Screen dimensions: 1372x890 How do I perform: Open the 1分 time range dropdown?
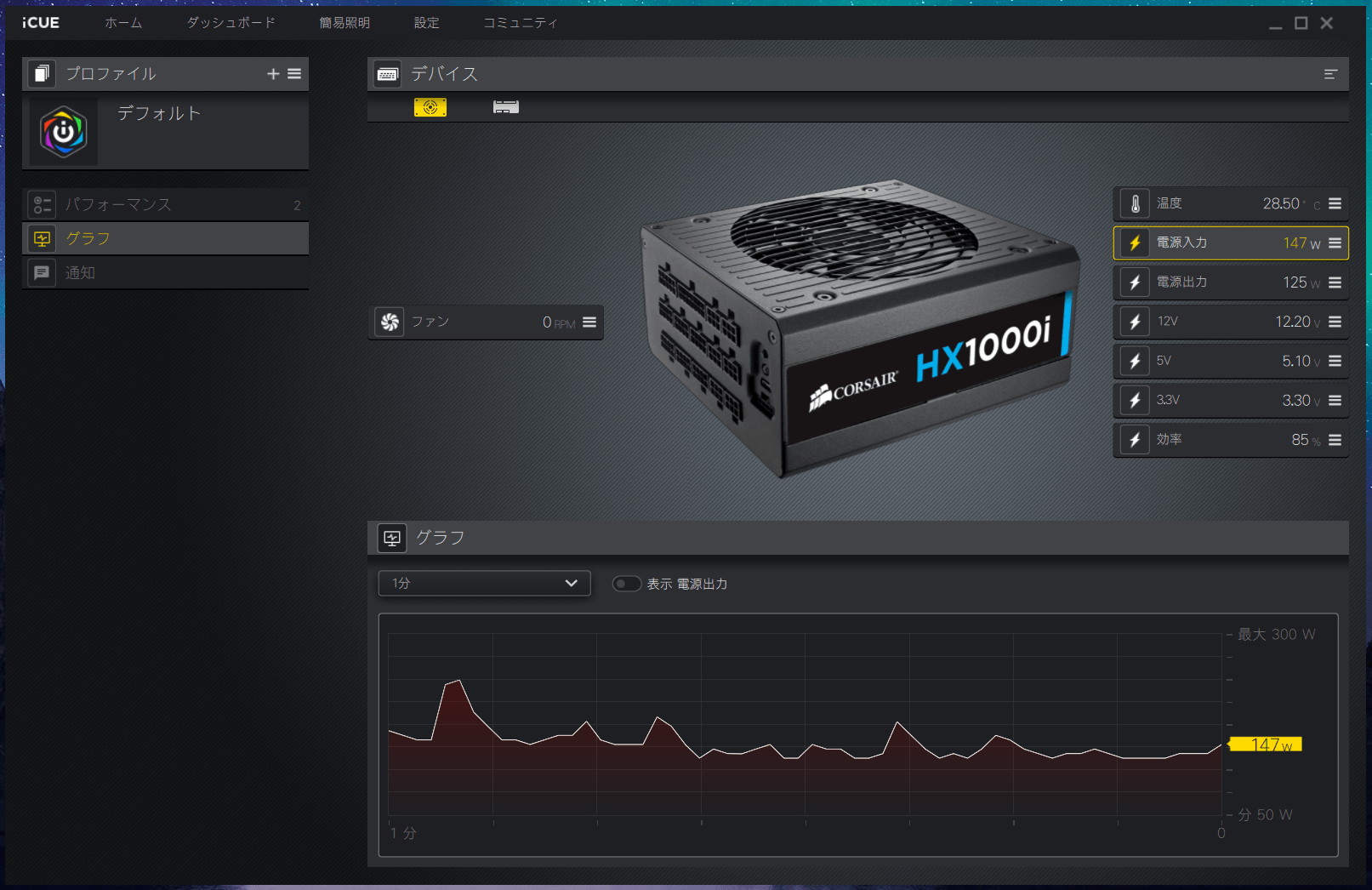tap(484, 584)
